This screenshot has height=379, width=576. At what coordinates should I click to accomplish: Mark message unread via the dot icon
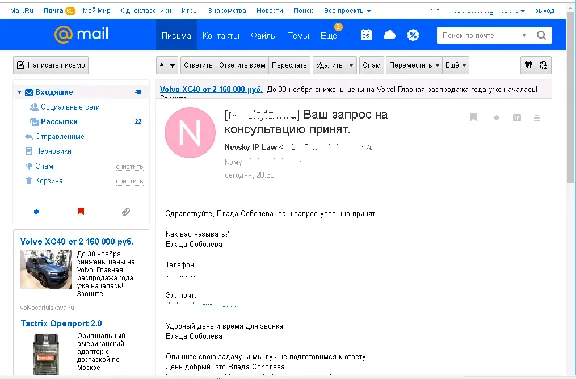point(496,118)
